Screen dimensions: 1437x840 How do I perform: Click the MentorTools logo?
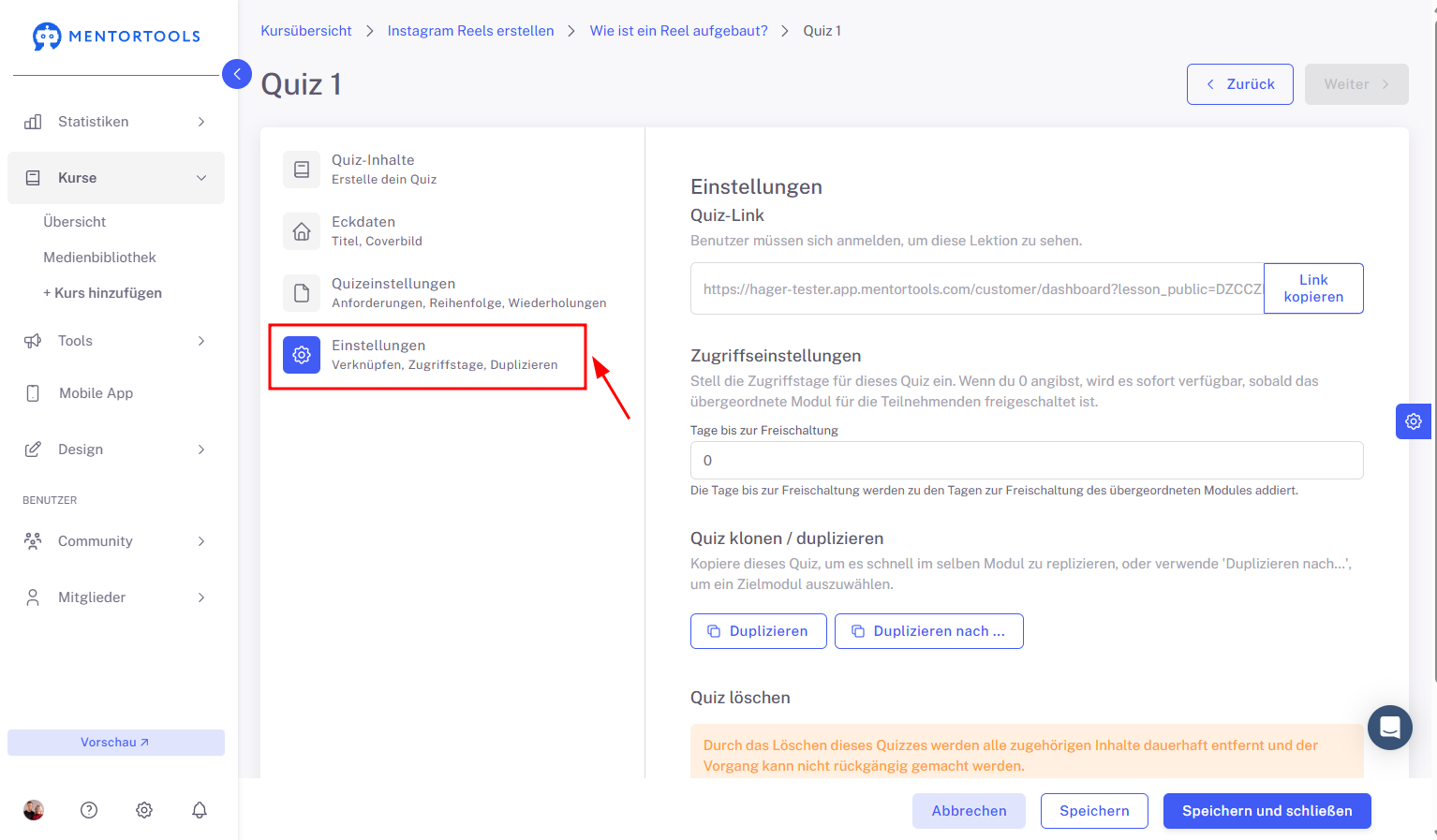(117, 37)
